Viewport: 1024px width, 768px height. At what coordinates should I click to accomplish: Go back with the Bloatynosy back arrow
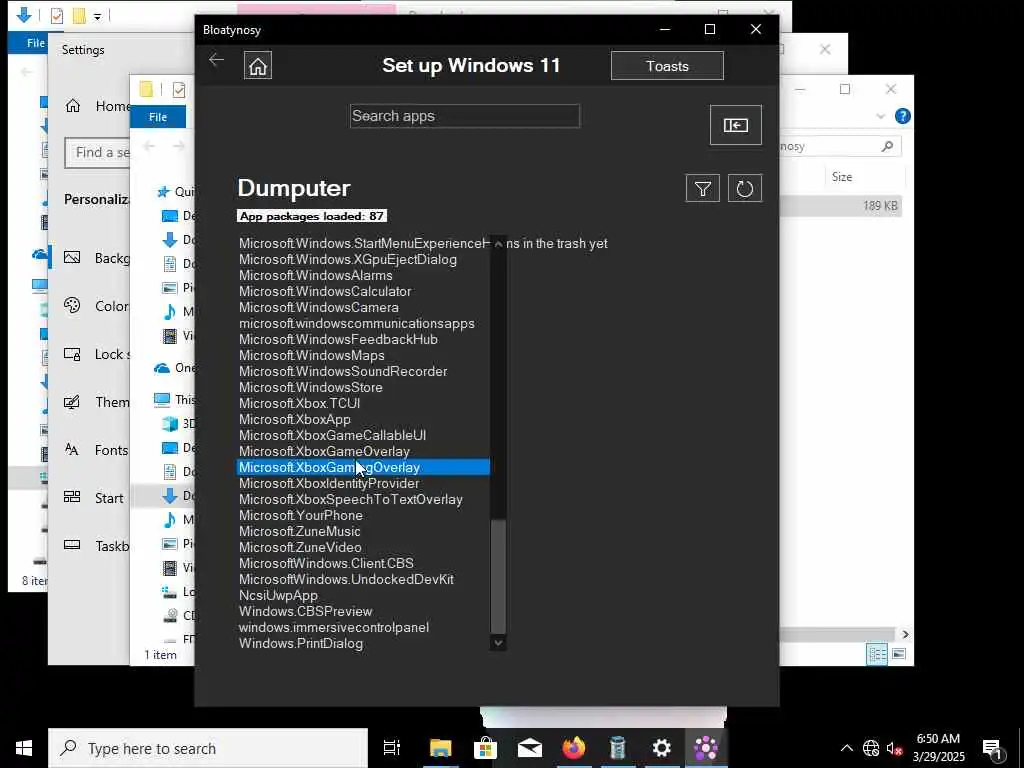[216, 60]
